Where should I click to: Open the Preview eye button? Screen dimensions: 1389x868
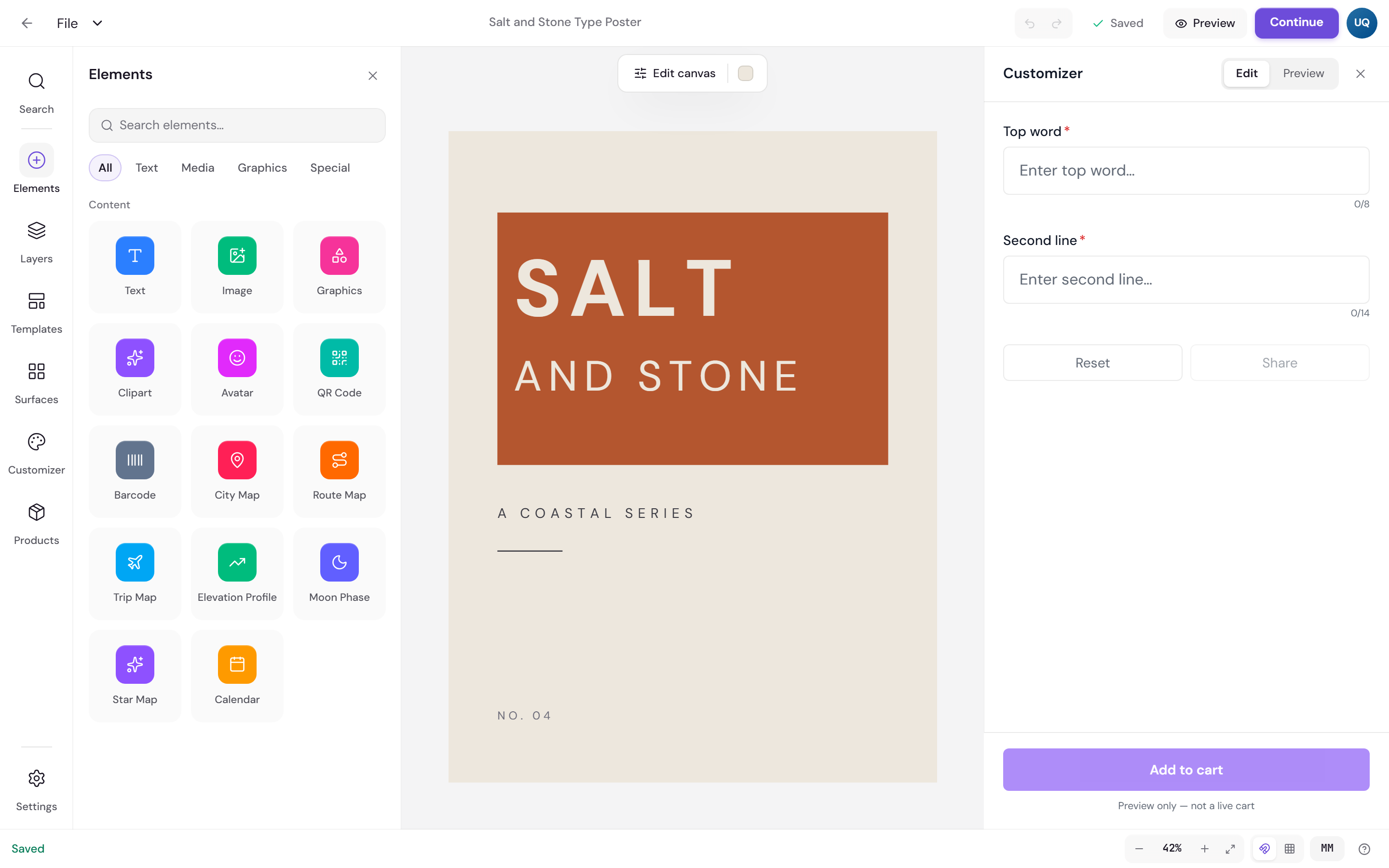[1205, 23]
